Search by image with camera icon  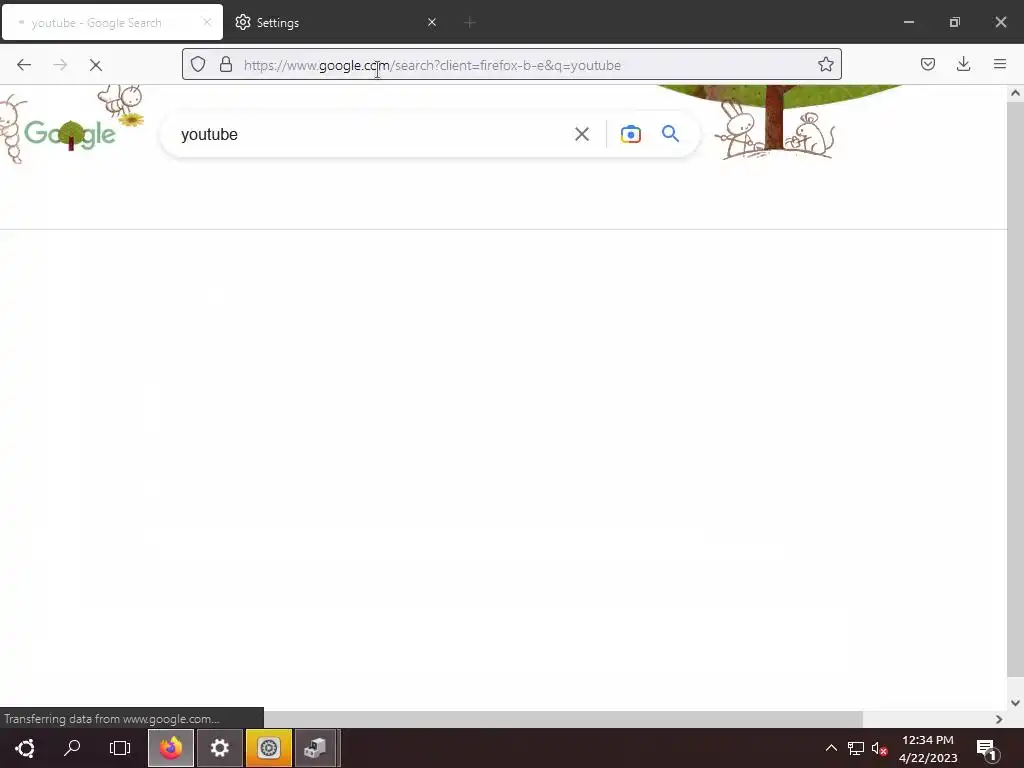point(630,135)
